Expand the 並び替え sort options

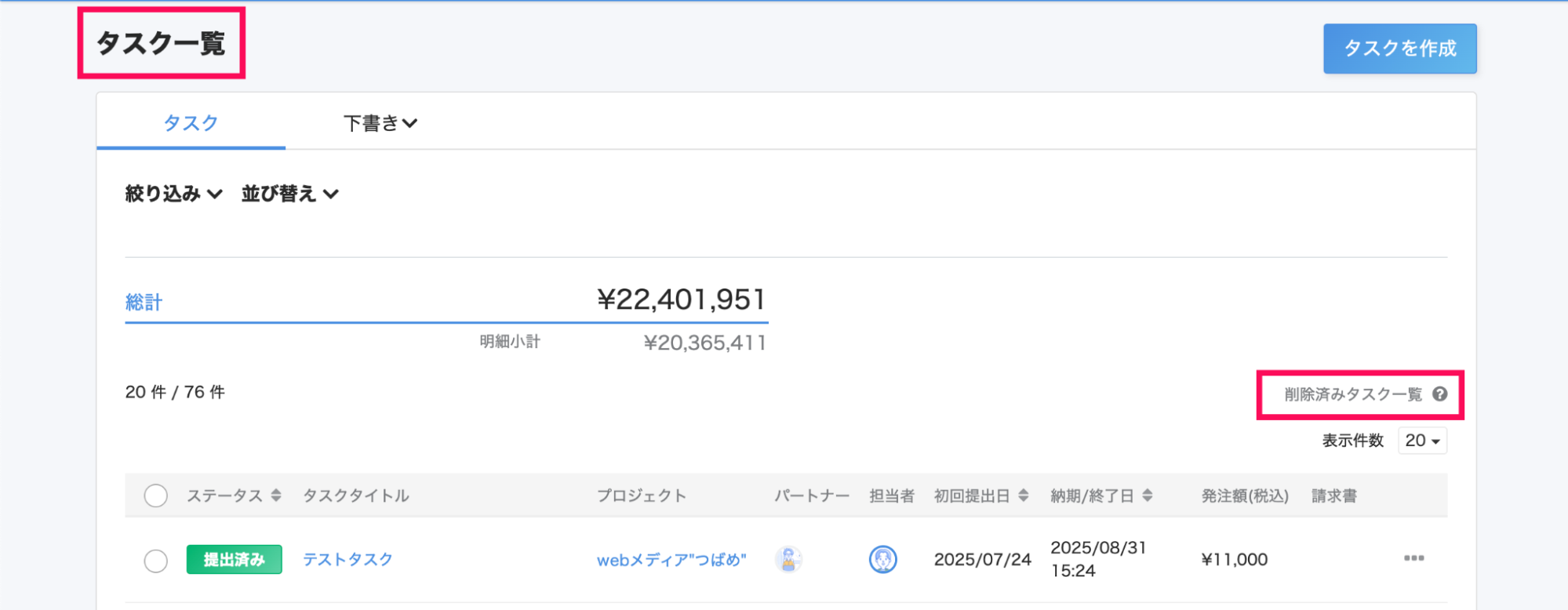coord(290,194)
